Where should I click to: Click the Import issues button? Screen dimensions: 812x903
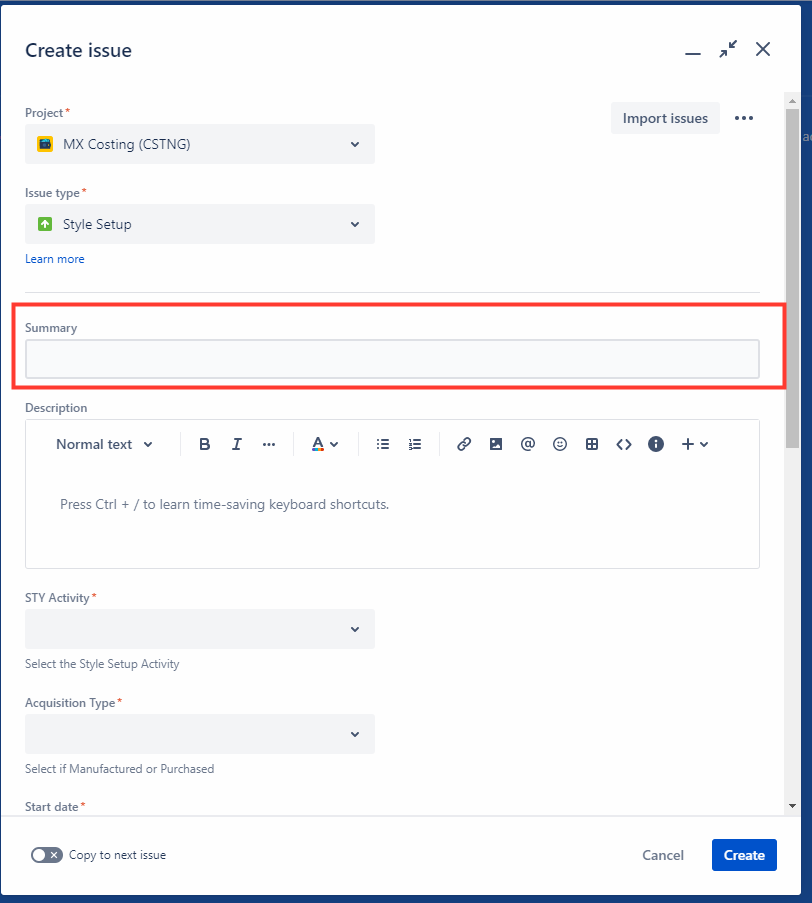click(665, 118)
